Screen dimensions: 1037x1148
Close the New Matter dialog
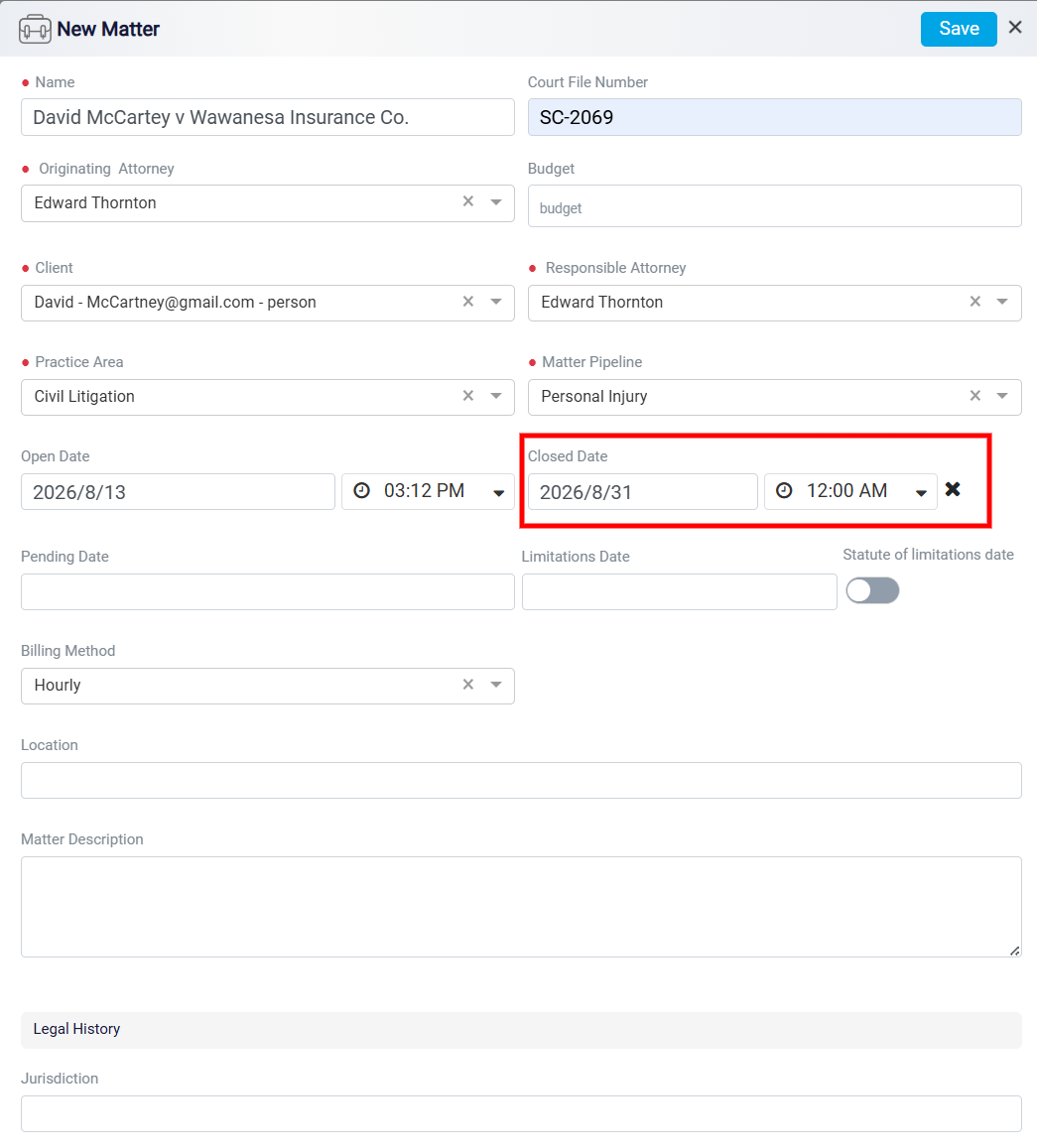coord(1015,28)
